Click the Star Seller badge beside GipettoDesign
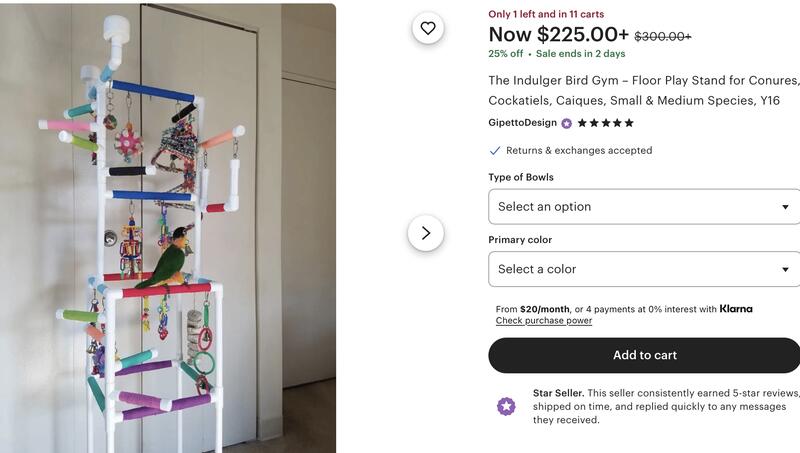This screenshot has width=800, height=453. tap(567, 123)
